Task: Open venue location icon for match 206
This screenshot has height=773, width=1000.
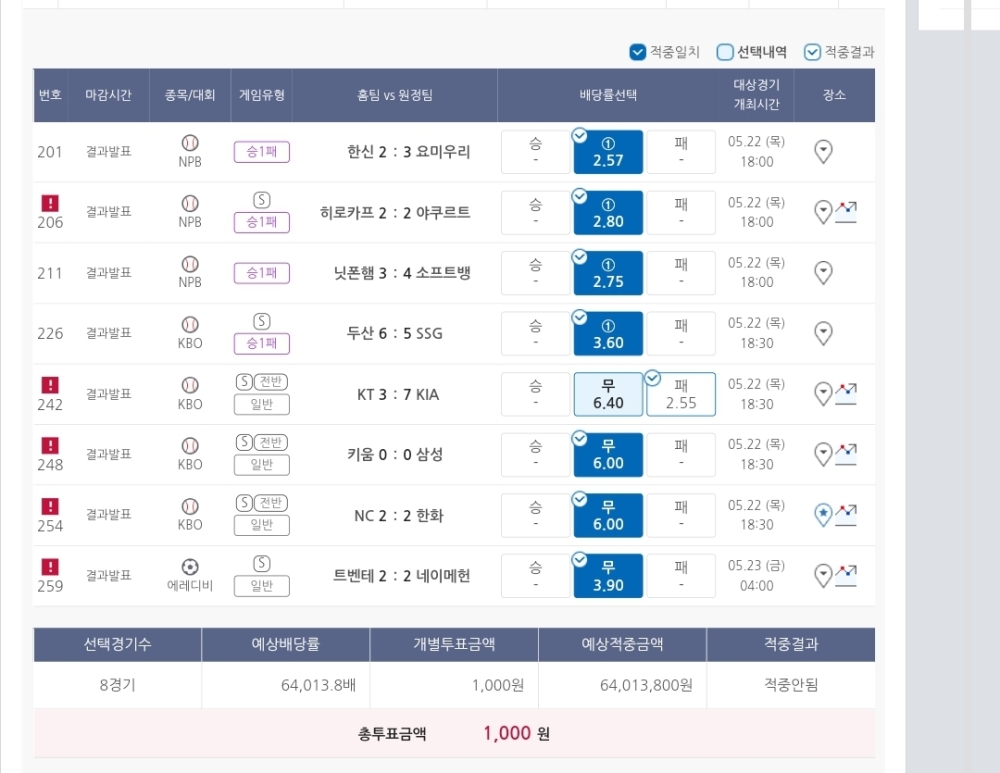Action: [823, 212]
